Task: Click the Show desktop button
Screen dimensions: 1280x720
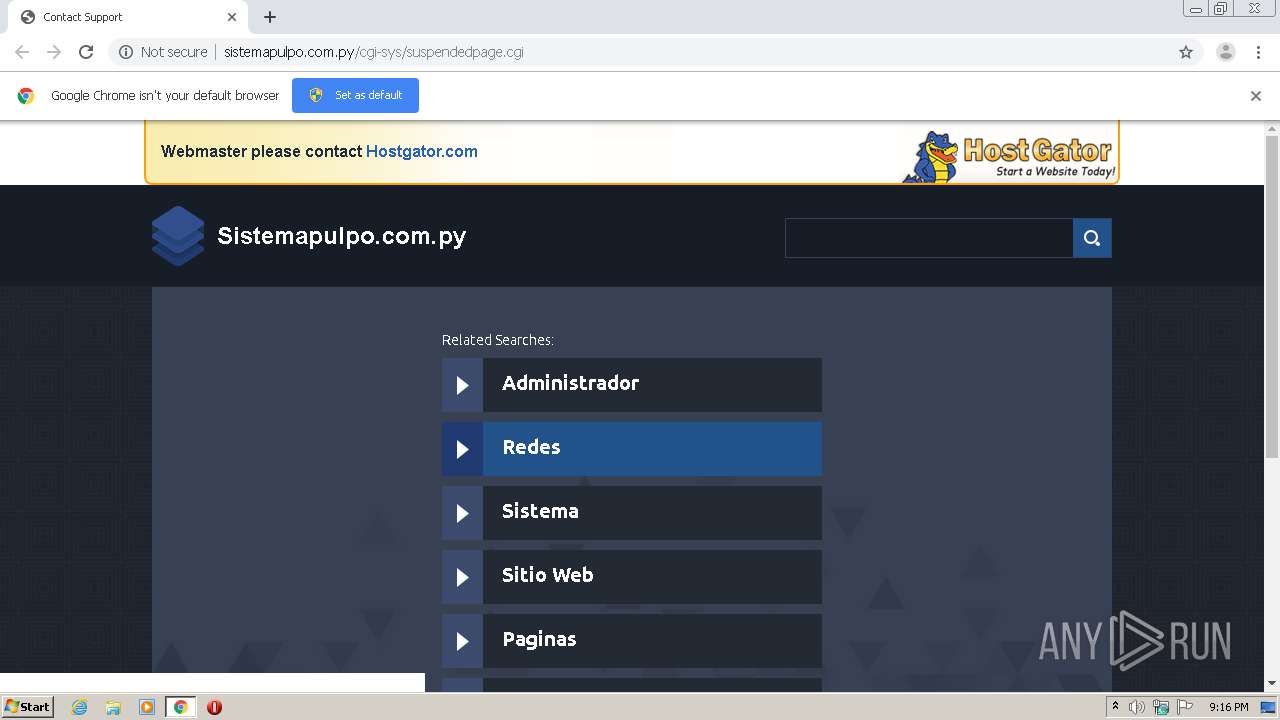Action: (x=1270, y=707)
